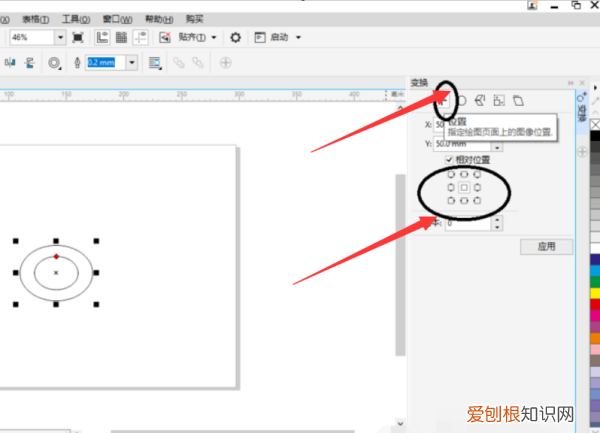
Task: Toggle the show rulers icon
Action: 102,37
